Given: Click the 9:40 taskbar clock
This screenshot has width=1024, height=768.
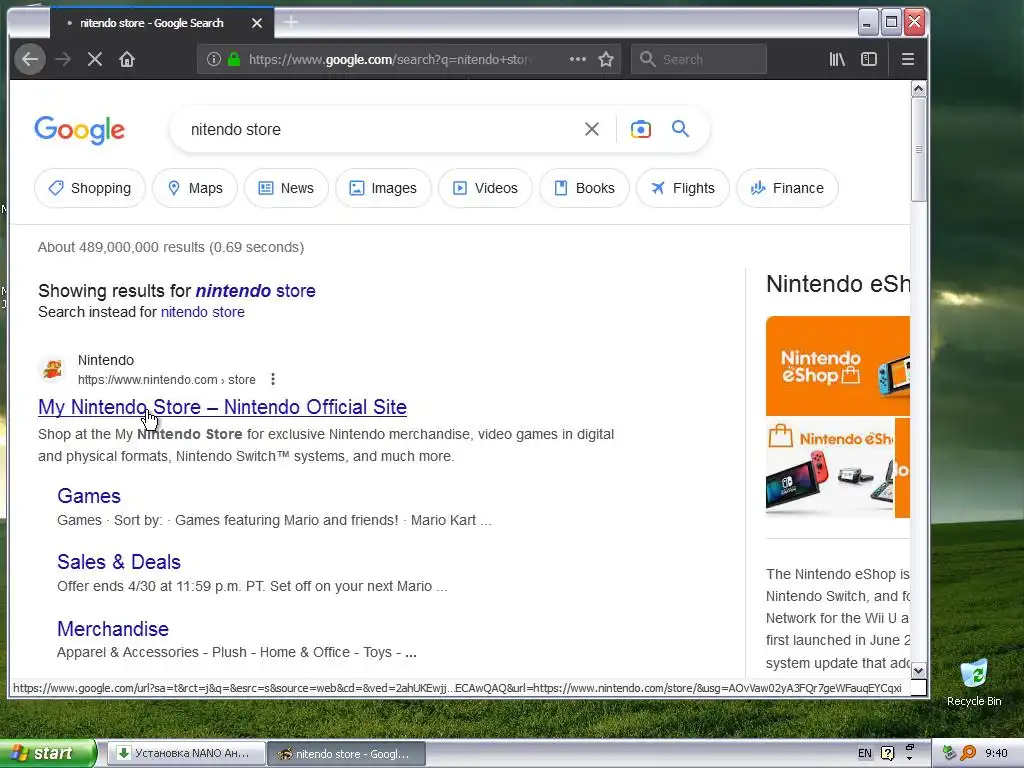Looking at the screenshot, I should click(997, 754).
